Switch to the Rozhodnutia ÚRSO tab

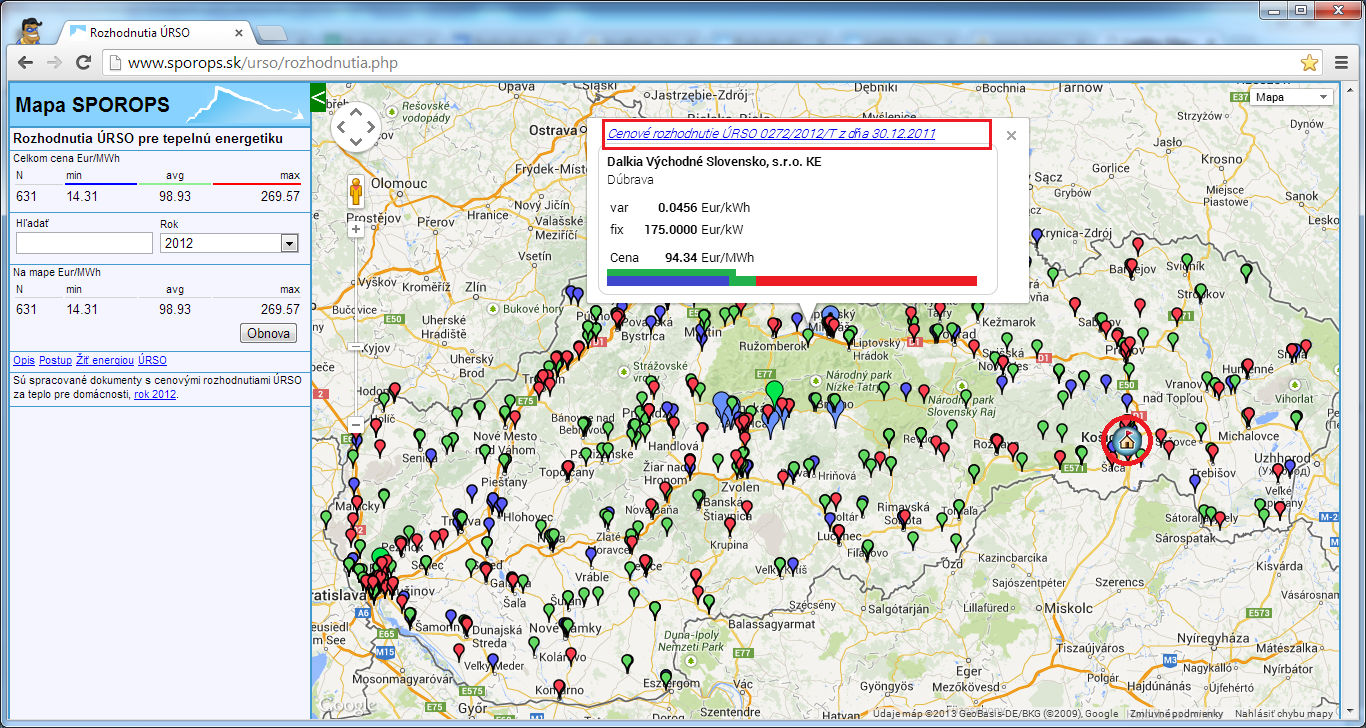tap(155, 32)
